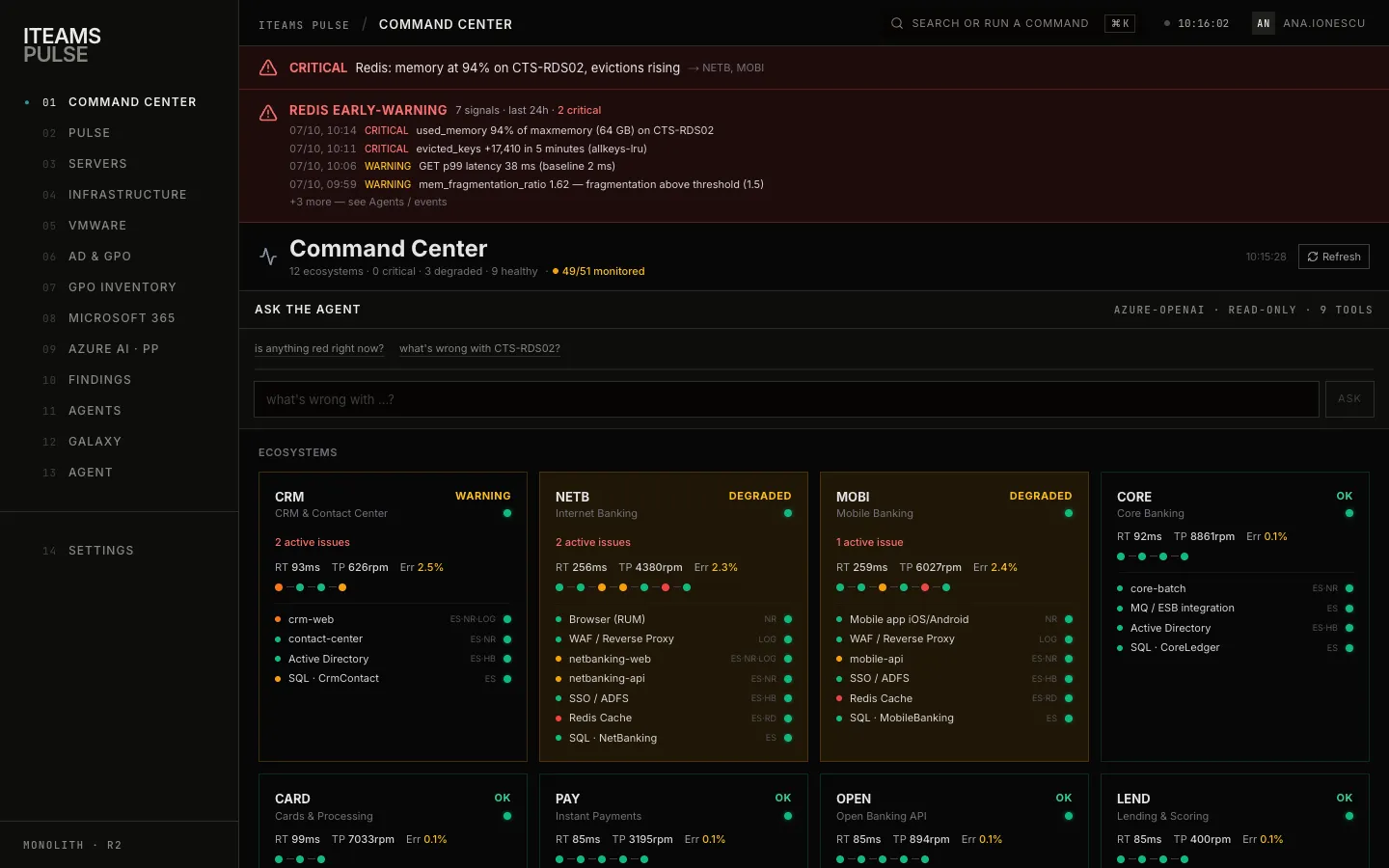This screenshot has height=868, width=1389.
Task: Click the status dot under OK on the CARD card
Action: tap(507, 816)
